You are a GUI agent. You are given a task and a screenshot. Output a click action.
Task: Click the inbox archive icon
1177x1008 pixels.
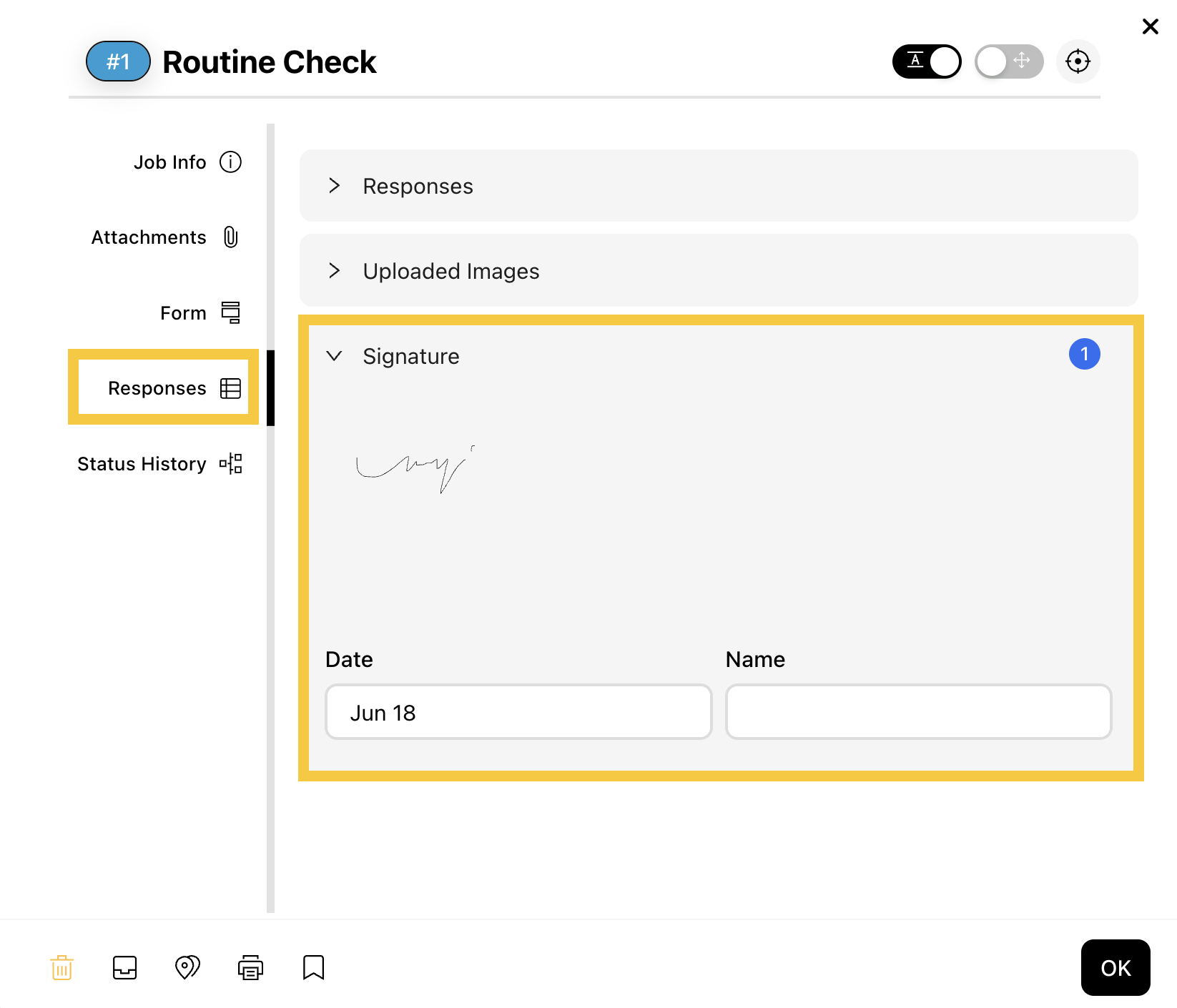[x=125, y=968]
